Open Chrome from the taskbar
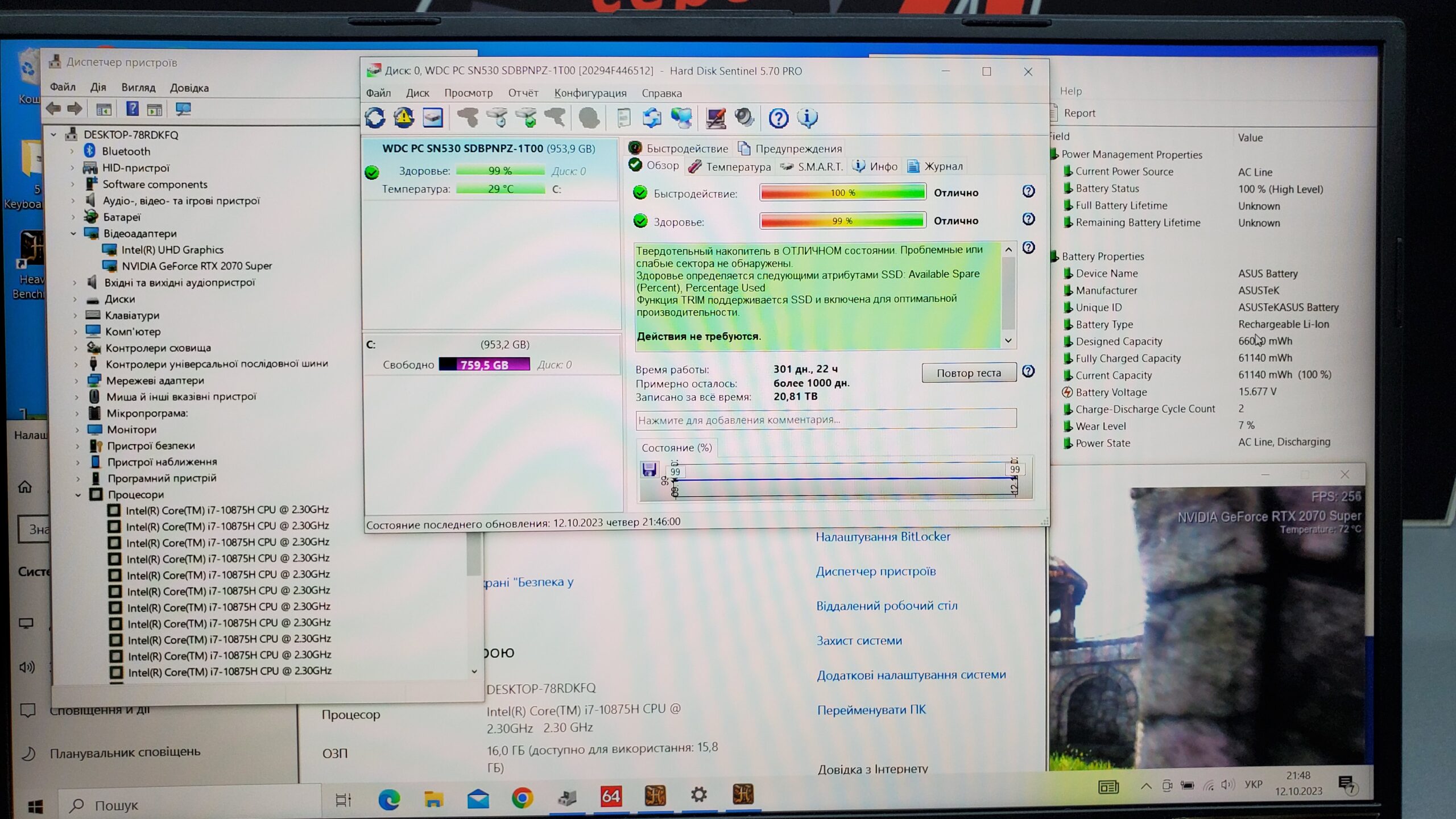 (522, 798)
